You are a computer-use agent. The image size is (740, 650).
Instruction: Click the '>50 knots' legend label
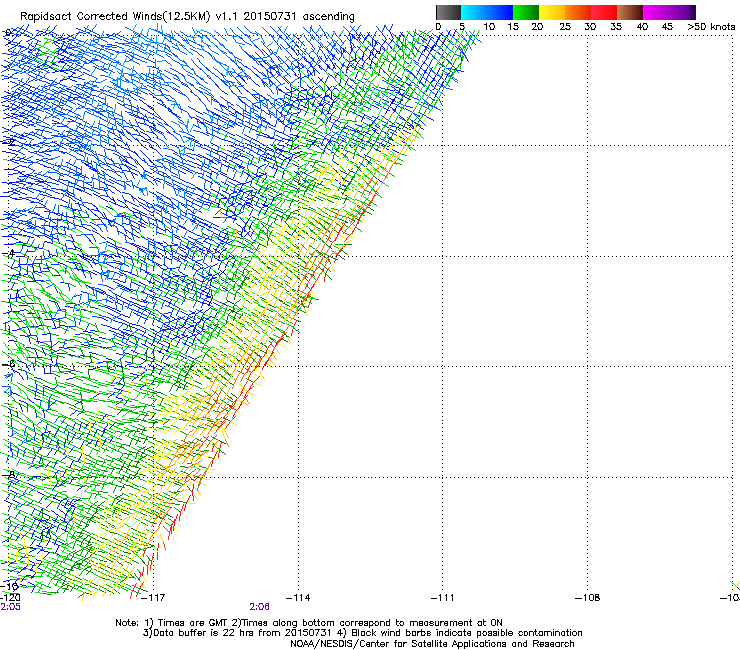coord(711,26)
